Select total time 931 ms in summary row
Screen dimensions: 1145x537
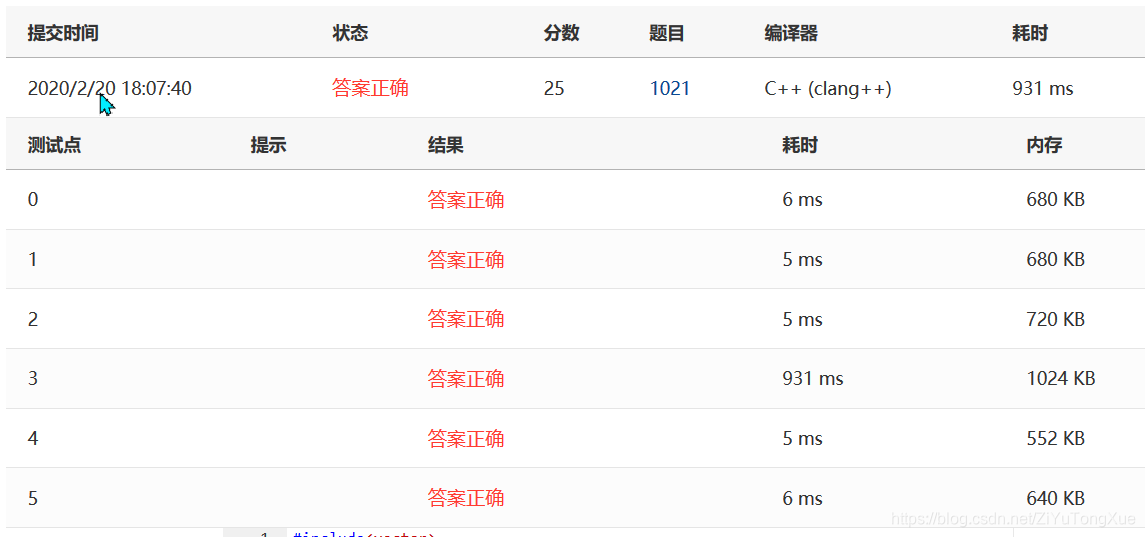pyautogui.click(x=1043, y=88)
